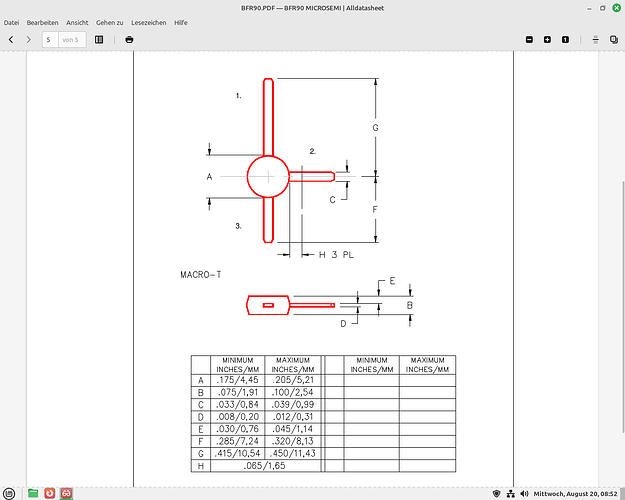Open the system start menu in taskbar
Image resolution: width=625 pixels, height=500 pixels.
click(10, 493)
